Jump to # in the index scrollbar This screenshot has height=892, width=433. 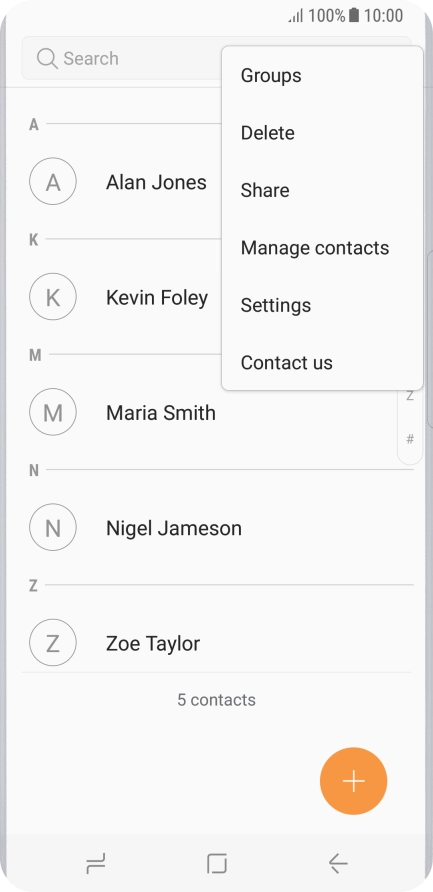(x=410, y=439)
